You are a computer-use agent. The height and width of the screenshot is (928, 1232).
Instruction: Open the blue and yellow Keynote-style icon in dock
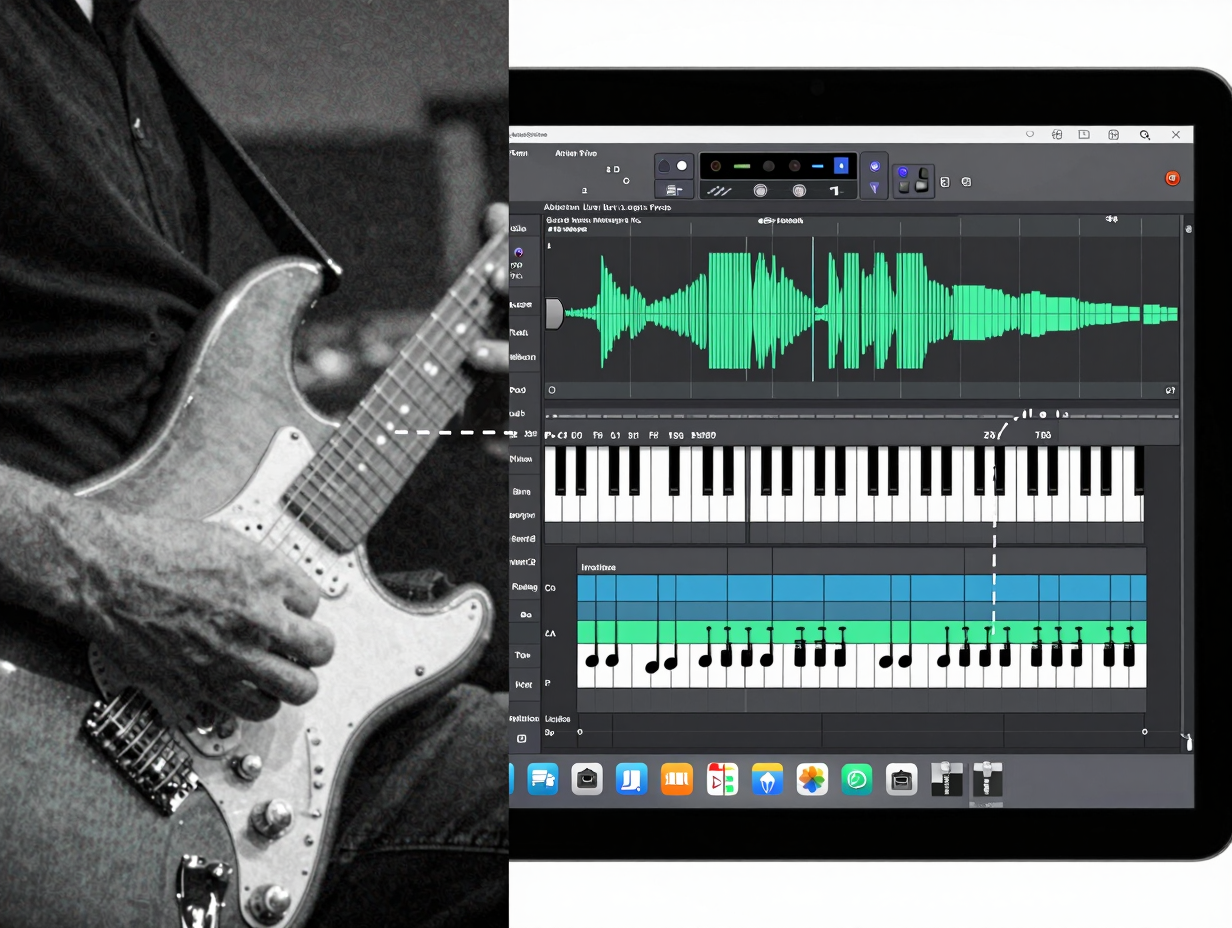767,779
